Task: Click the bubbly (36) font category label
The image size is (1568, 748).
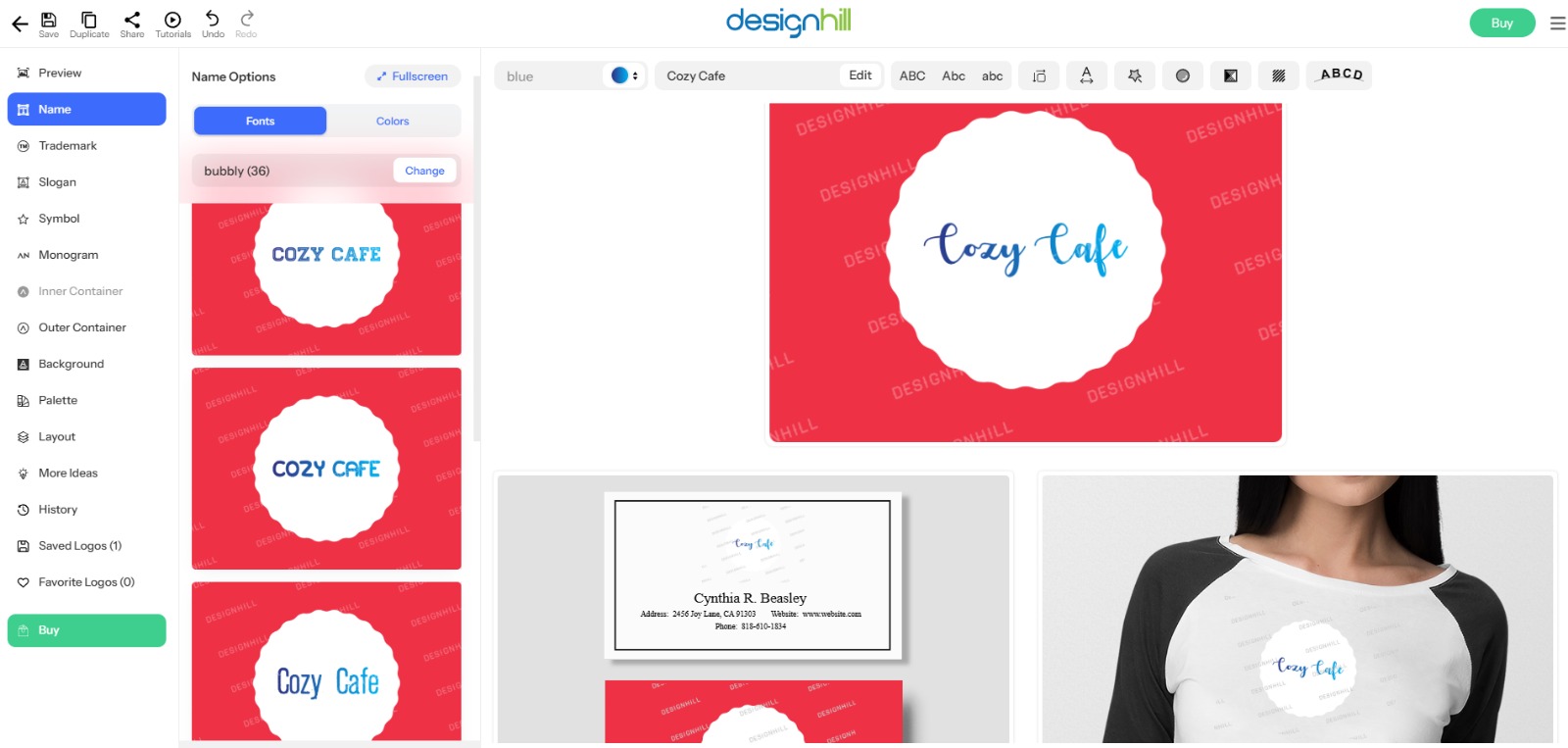Action: click(237, 171)
